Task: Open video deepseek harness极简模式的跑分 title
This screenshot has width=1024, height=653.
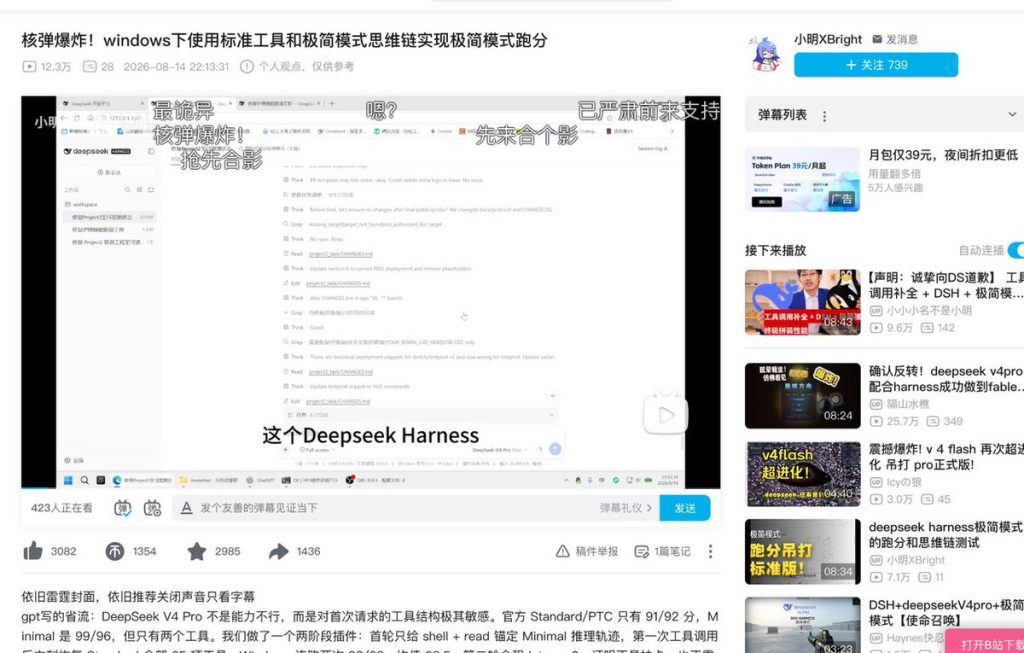Action: [x=946, y=535]
